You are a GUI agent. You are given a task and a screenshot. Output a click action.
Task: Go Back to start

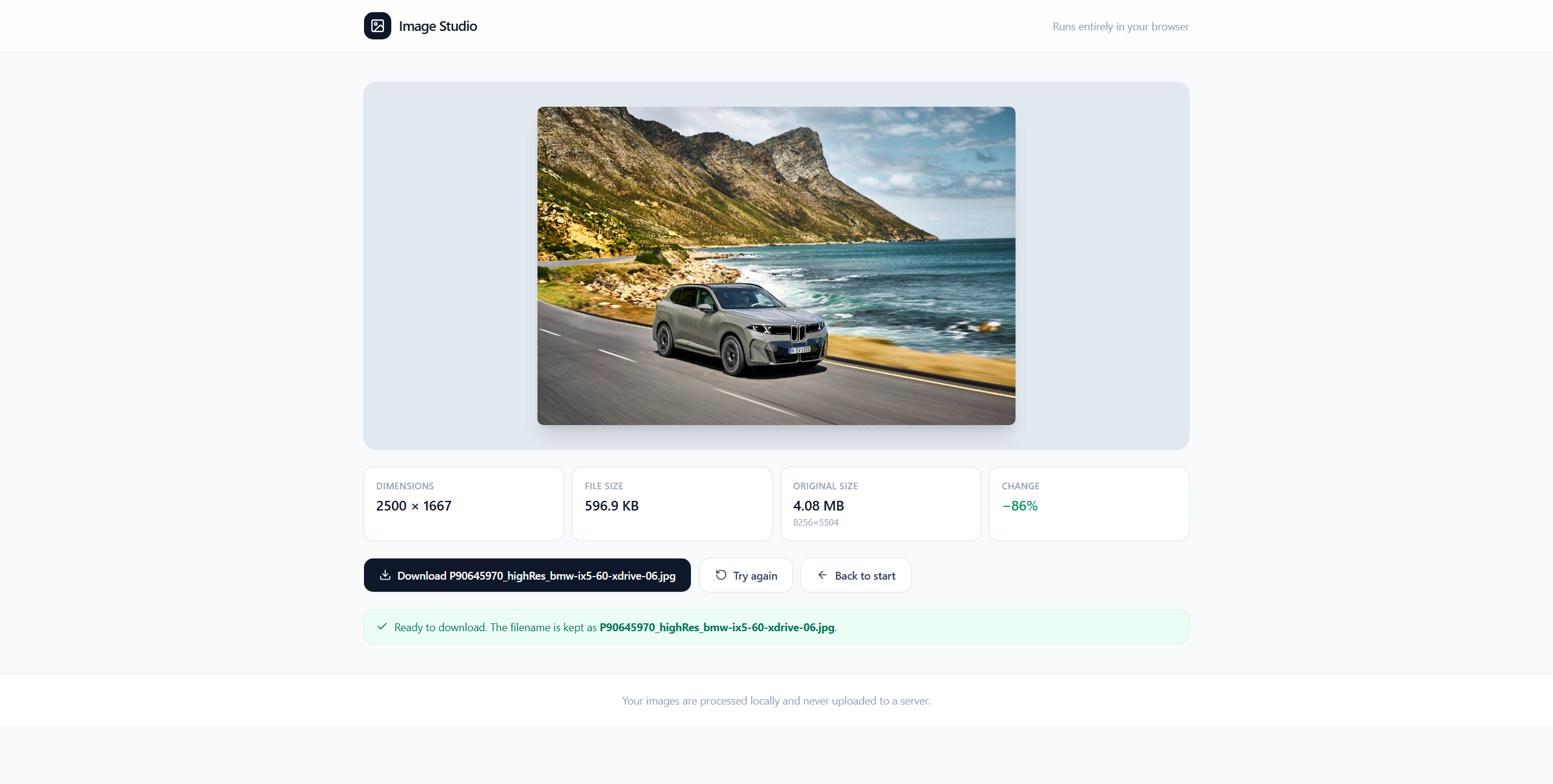(x=855, y=575)
